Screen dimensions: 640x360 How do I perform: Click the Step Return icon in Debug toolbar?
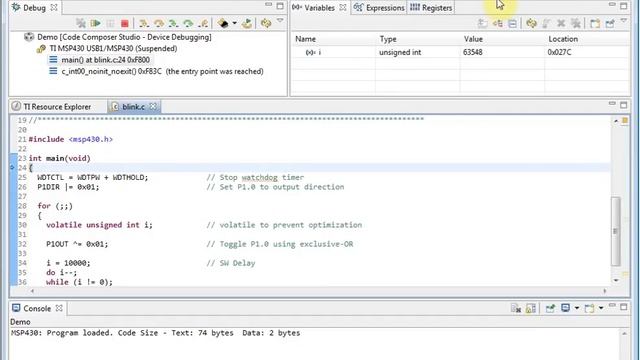pos(203,23)
